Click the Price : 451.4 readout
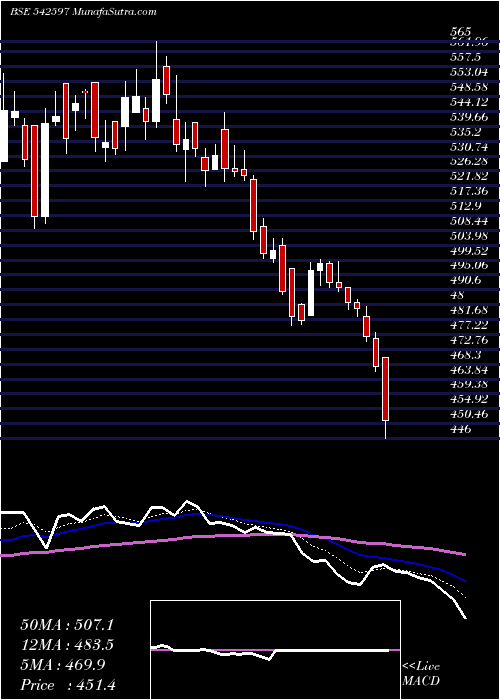This screenshot has height=700, width=500. (68, 685)
